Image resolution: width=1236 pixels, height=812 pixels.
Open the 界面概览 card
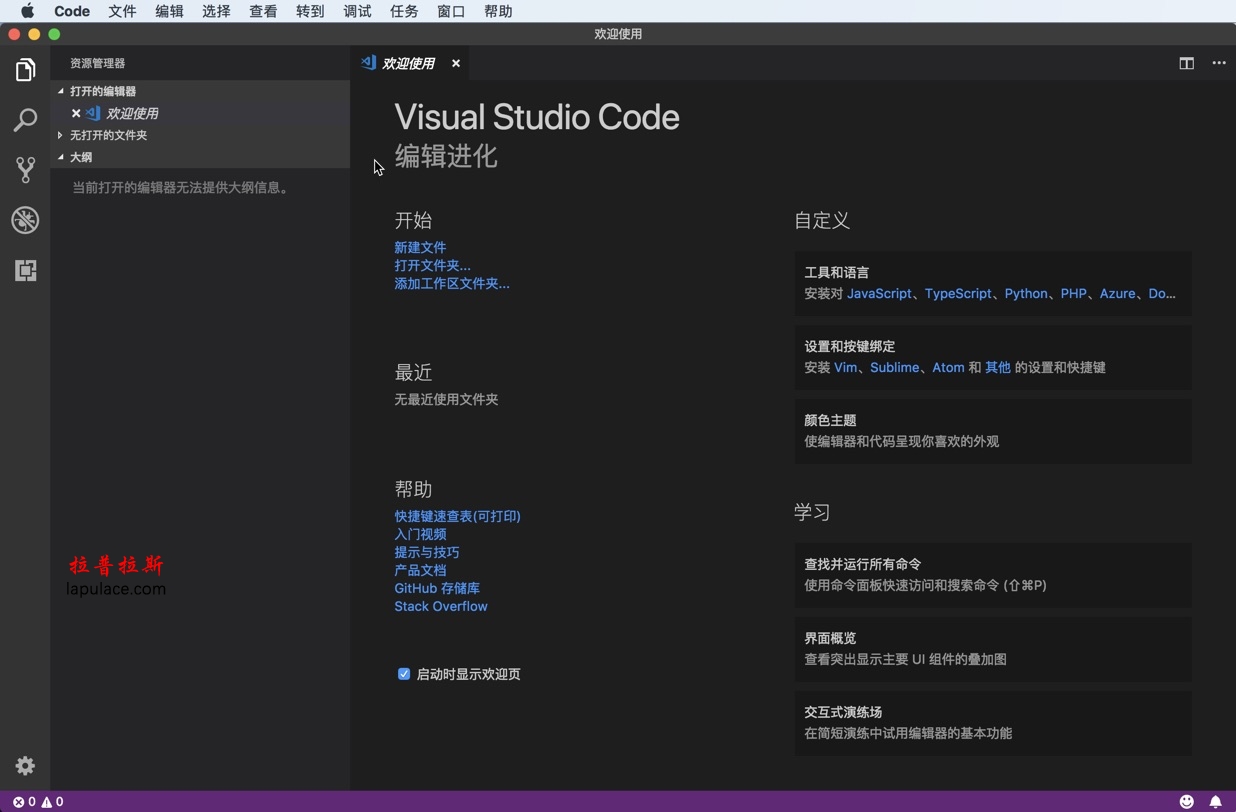click(993, 649)
